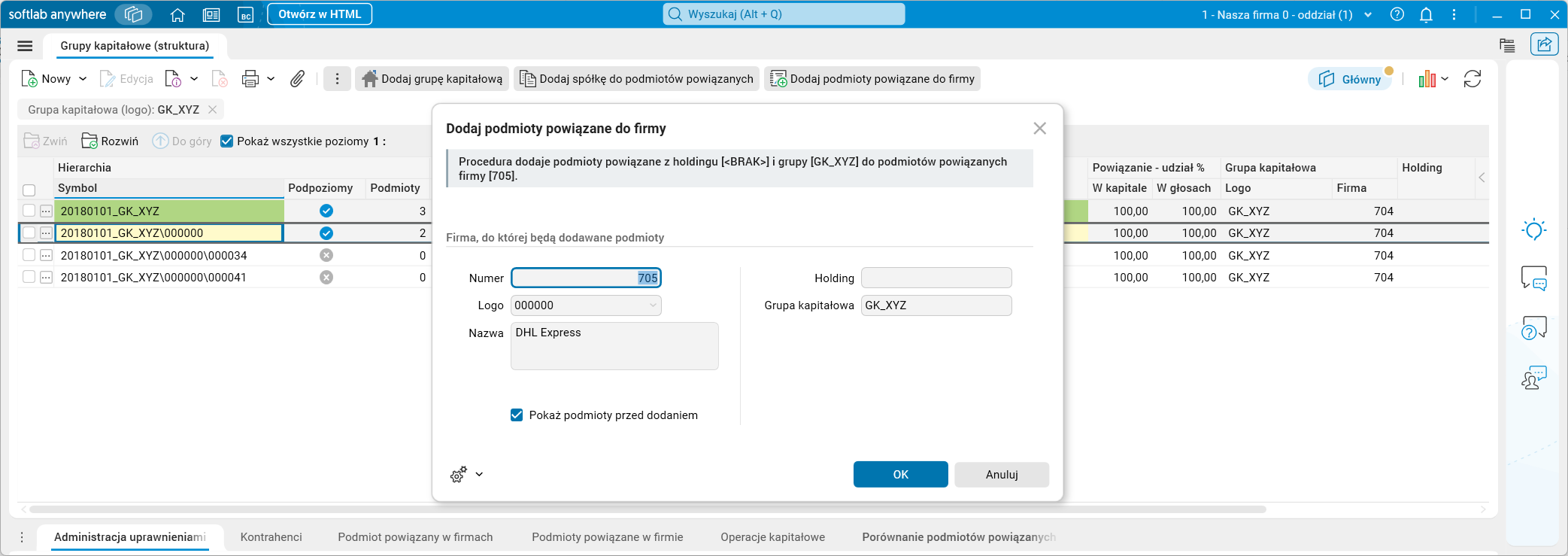
Task: Open the print dropdown arrow
Action: click(x=271, y=79)
